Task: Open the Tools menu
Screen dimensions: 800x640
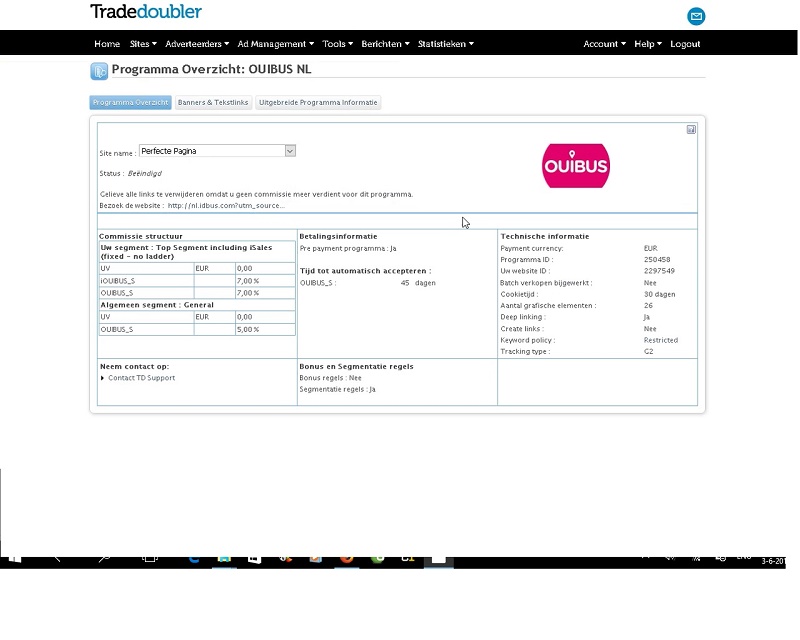Action: coord(338,44)
